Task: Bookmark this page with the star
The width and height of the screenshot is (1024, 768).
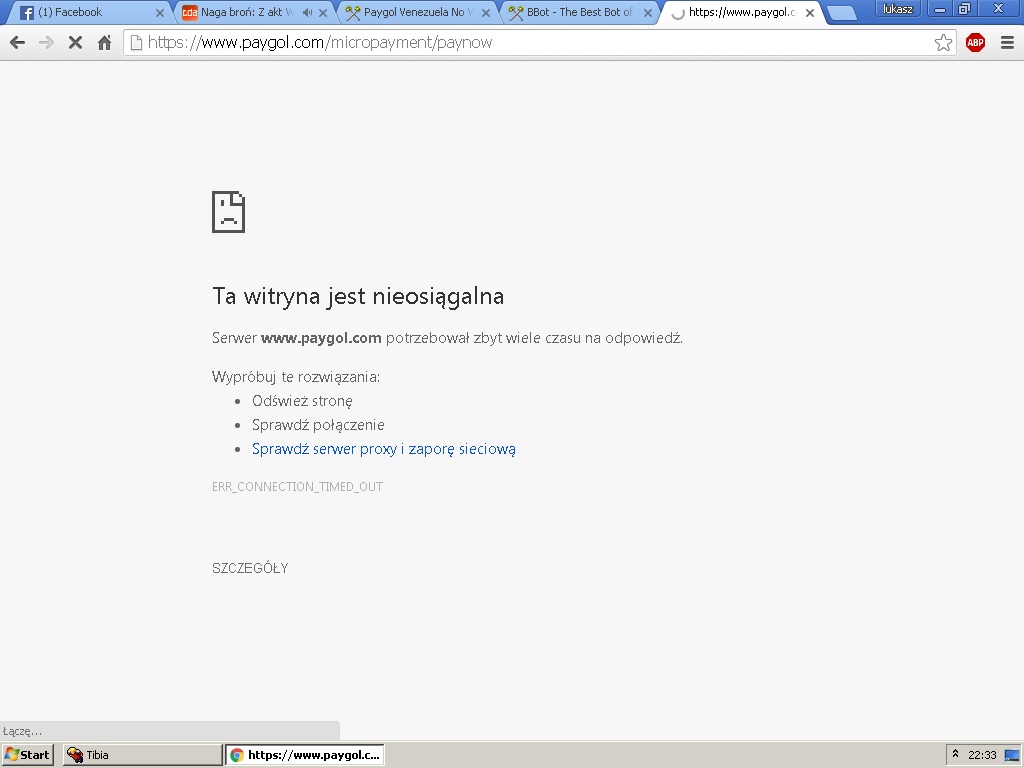Action: click(943, 43)
